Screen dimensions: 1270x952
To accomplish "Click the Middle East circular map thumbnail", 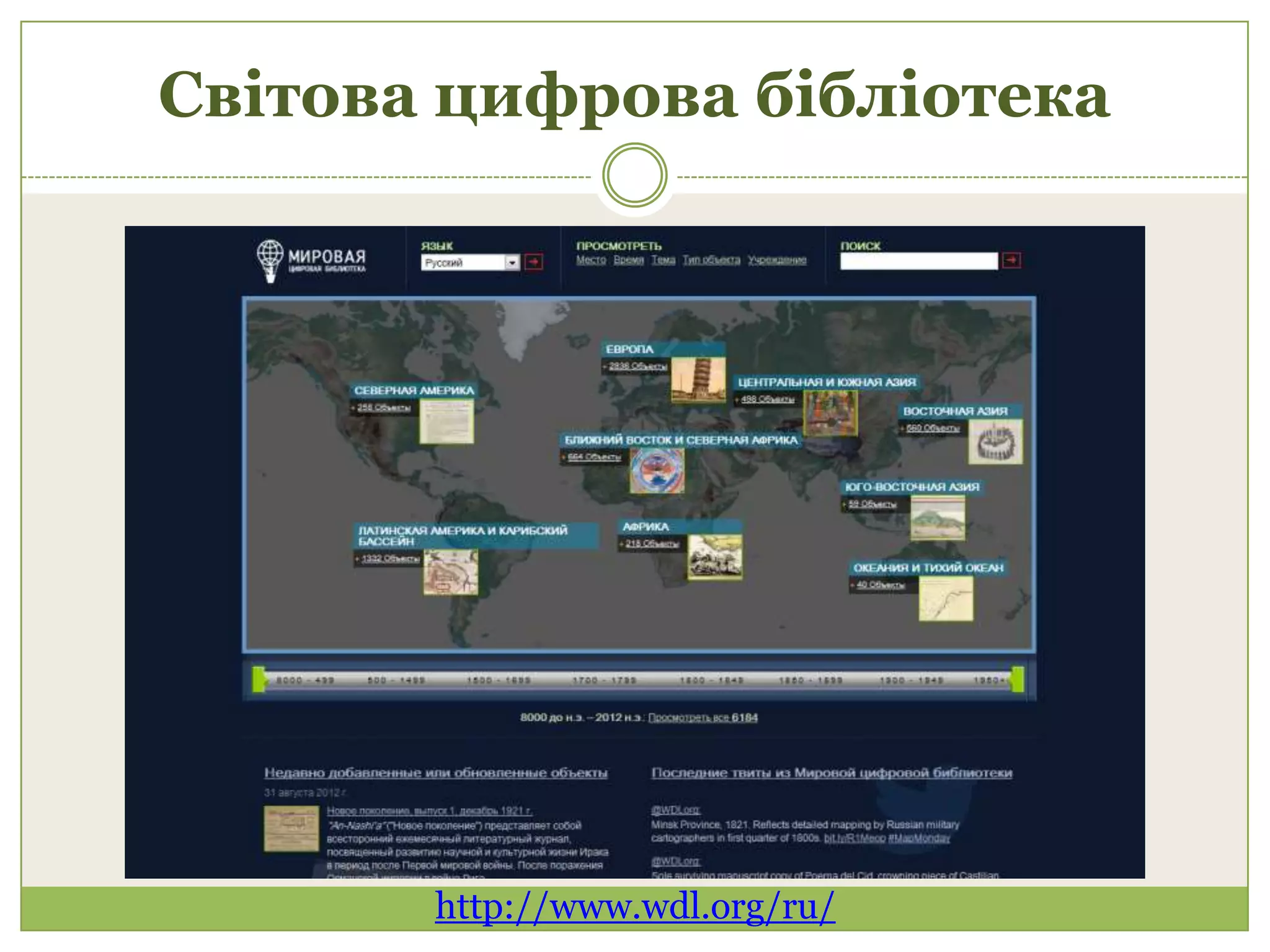I will [x=657, y=471].
